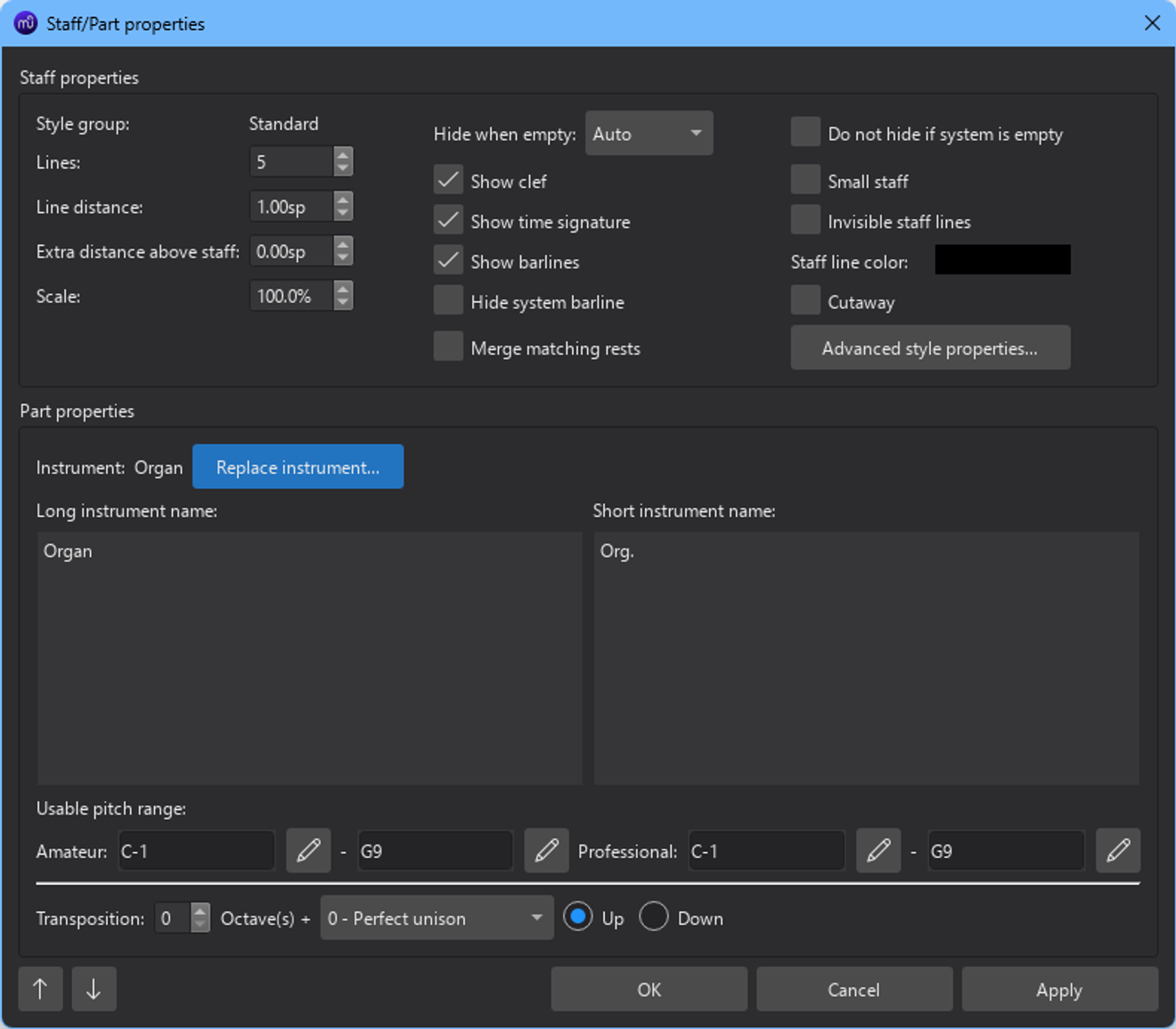The width and height of the screenshot is (1176, 1029).
Task: Enable the Small staff option
Action: [805, 180]
